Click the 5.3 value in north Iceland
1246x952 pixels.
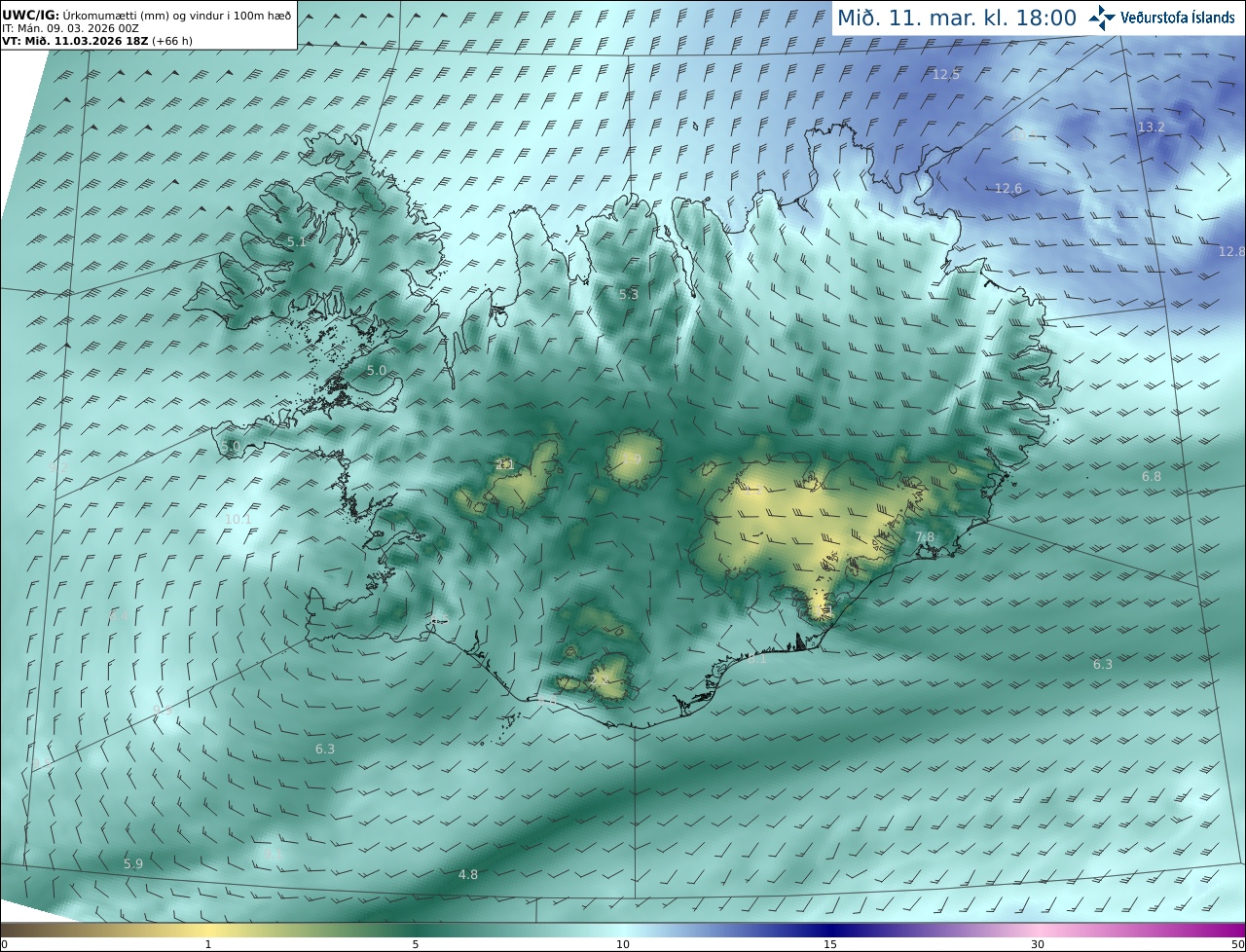click(x=629, y=294)
